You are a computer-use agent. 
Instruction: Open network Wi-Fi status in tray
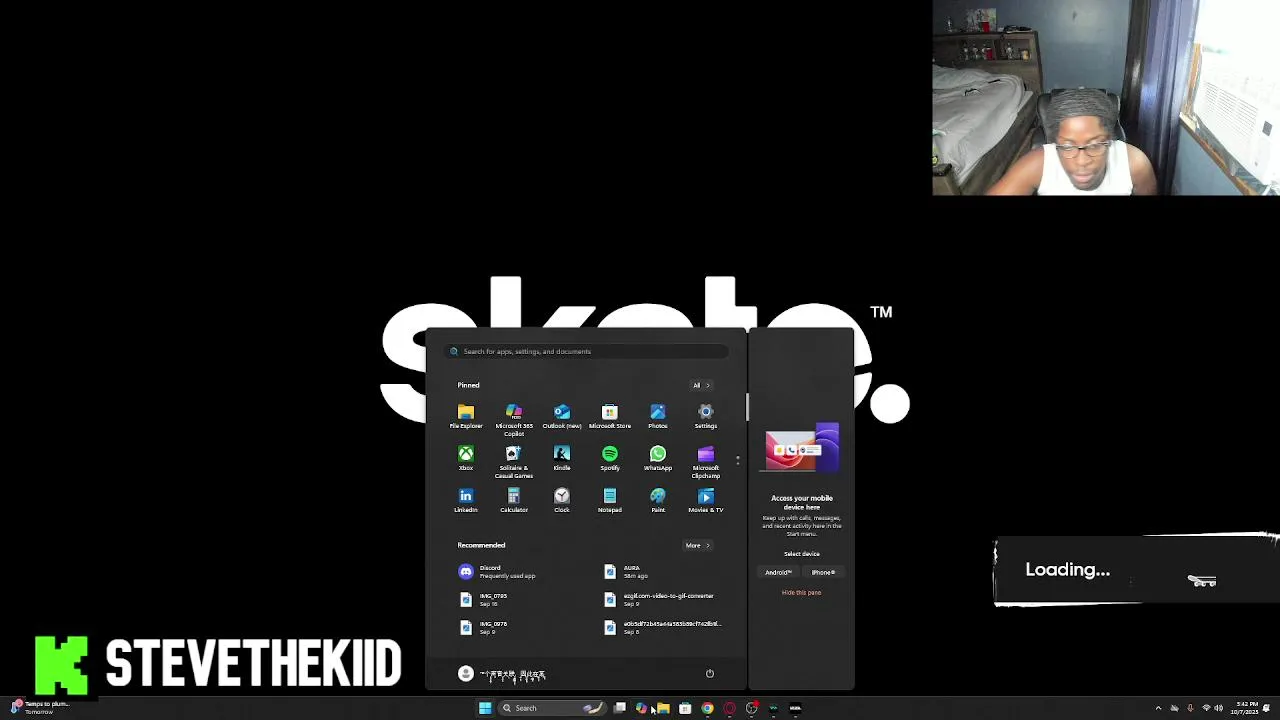[x=1205, y=708]
